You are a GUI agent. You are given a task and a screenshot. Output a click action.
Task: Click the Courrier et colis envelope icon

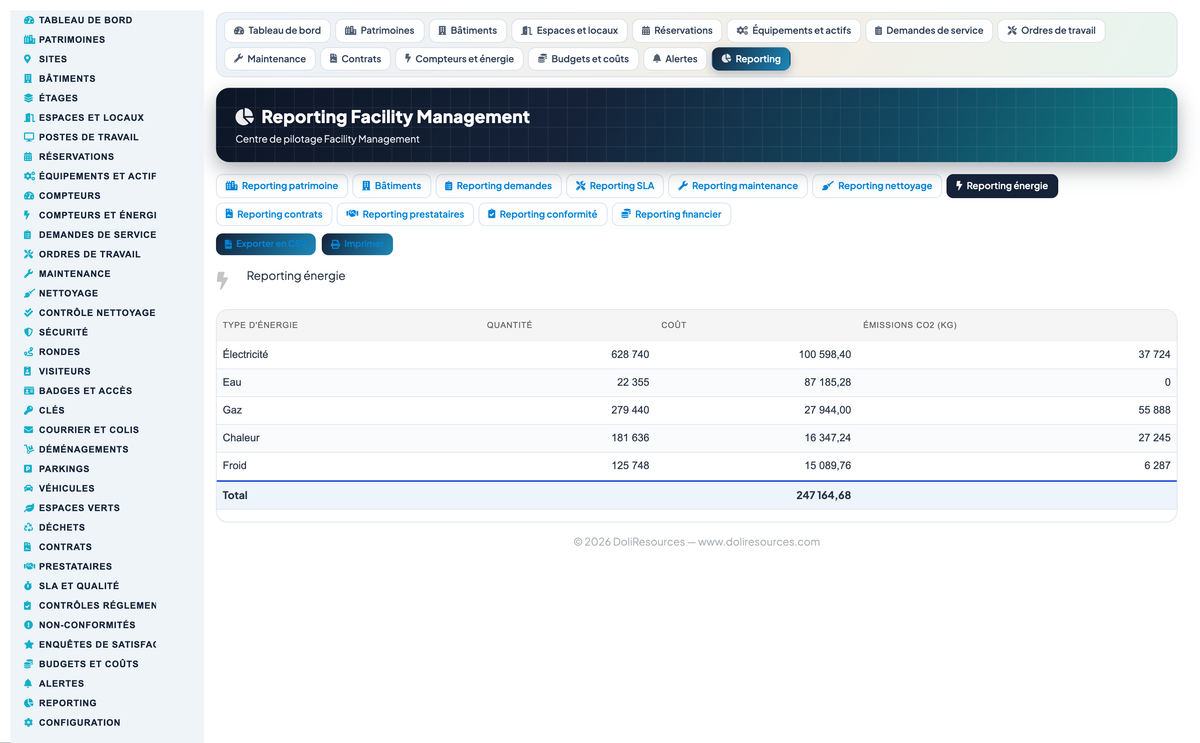pyautogui.click(x=29, y=430)
